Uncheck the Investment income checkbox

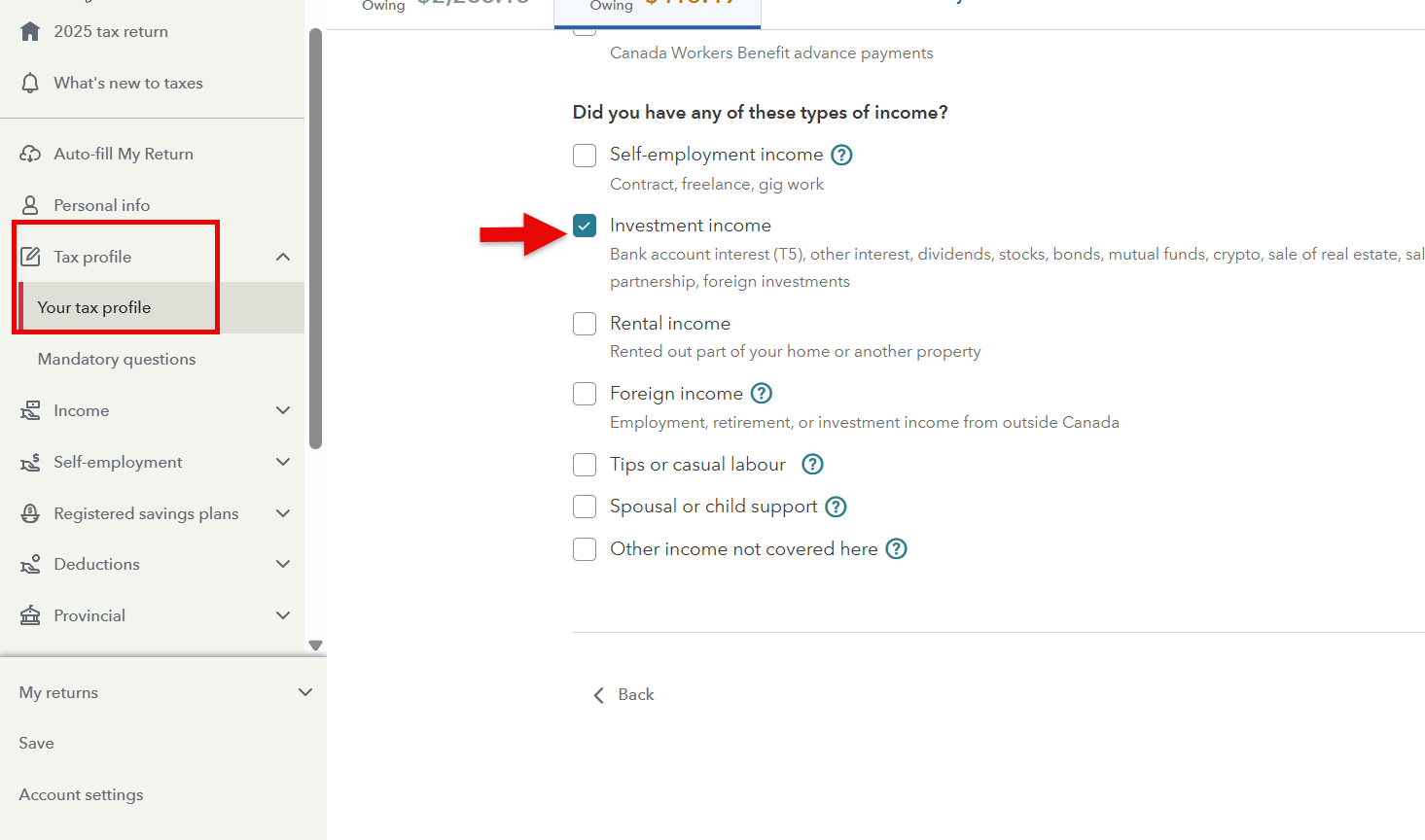click(585, 226)
